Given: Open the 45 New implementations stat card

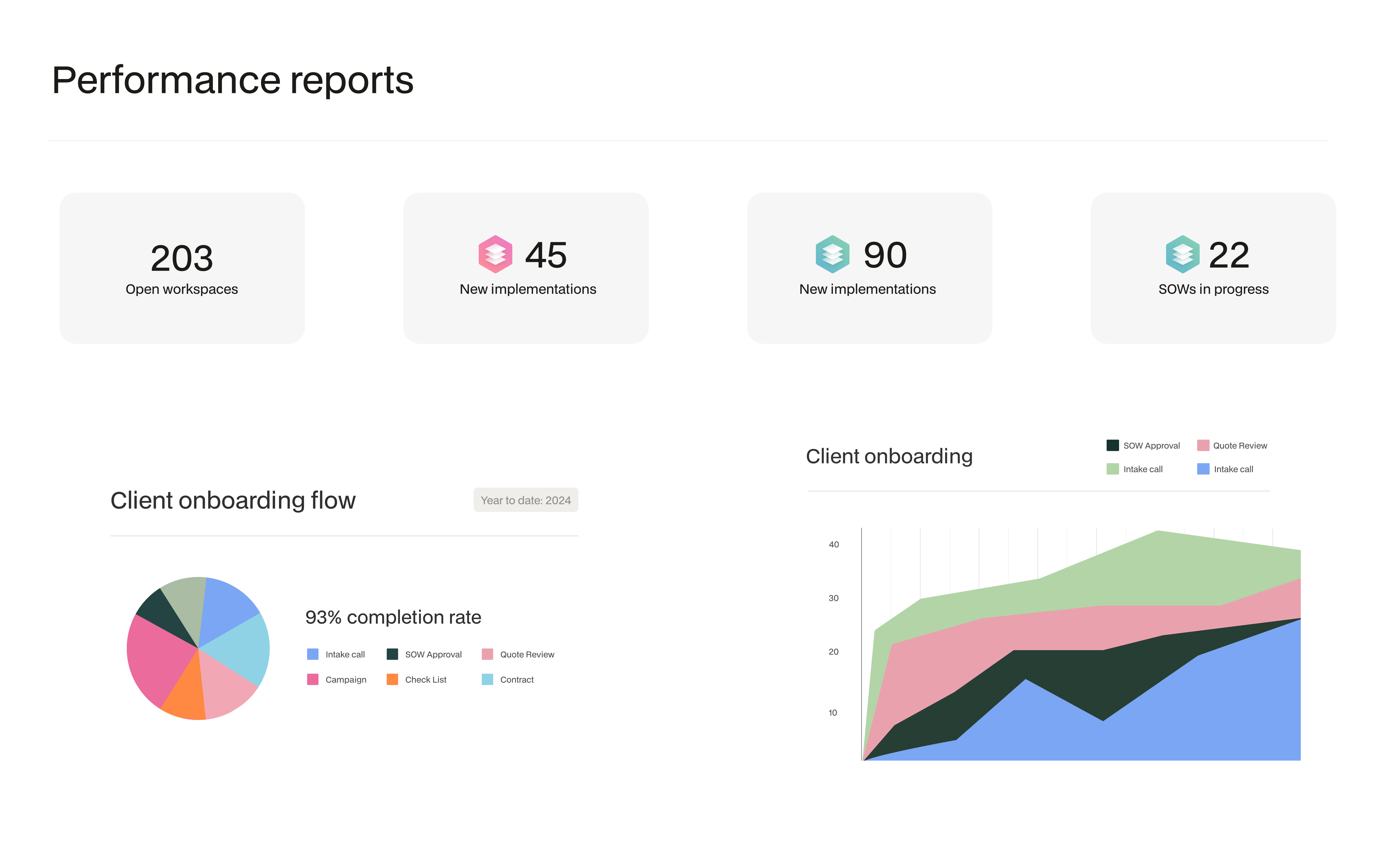Looking at the screenshot, I should (525, 268).
